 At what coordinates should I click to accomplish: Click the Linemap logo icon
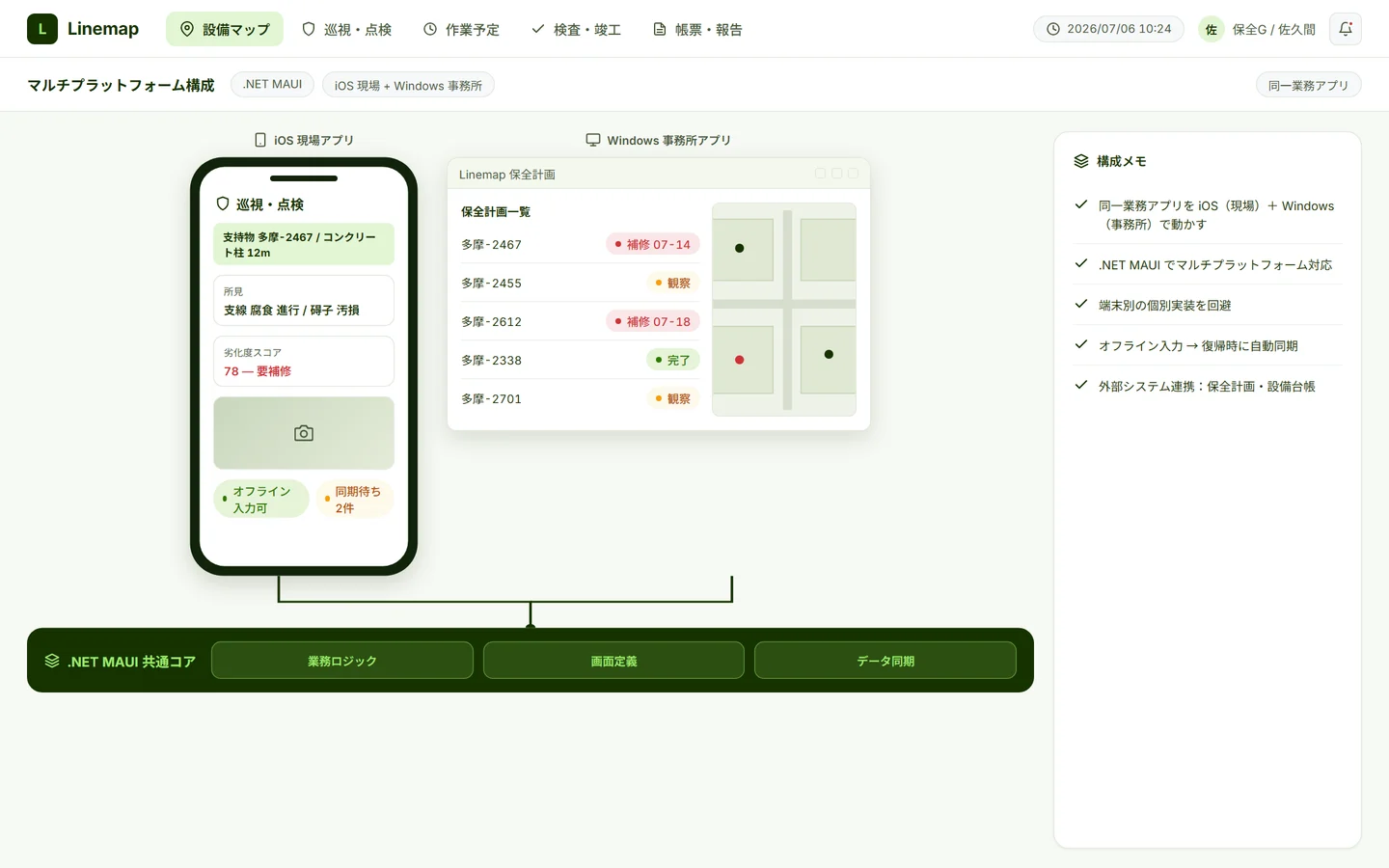[42, 29]
